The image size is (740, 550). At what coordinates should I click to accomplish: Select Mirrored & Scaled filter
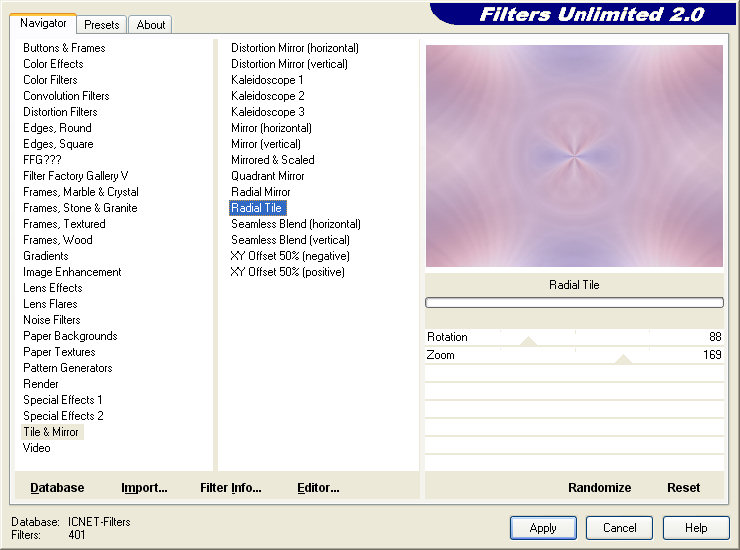click(273, 160)
